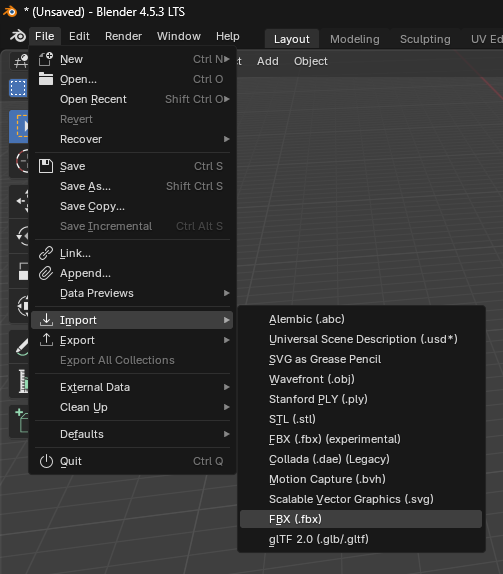This screenshot has height=574, width=503.
Task: Click the Quit power icon
Action: tap(46, 461)
